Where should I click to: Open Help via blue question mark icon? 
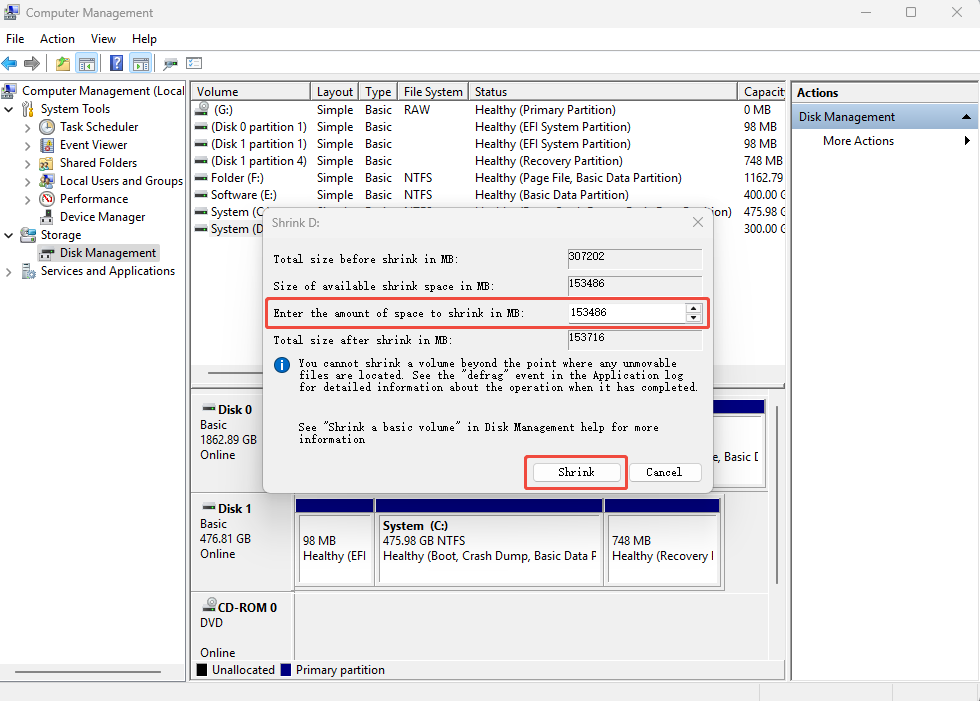click(116, 64)
